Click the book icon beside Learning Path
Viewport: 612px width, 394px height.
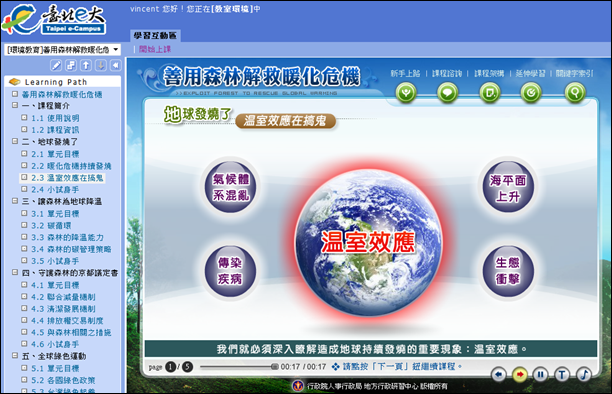pos(14,82)
